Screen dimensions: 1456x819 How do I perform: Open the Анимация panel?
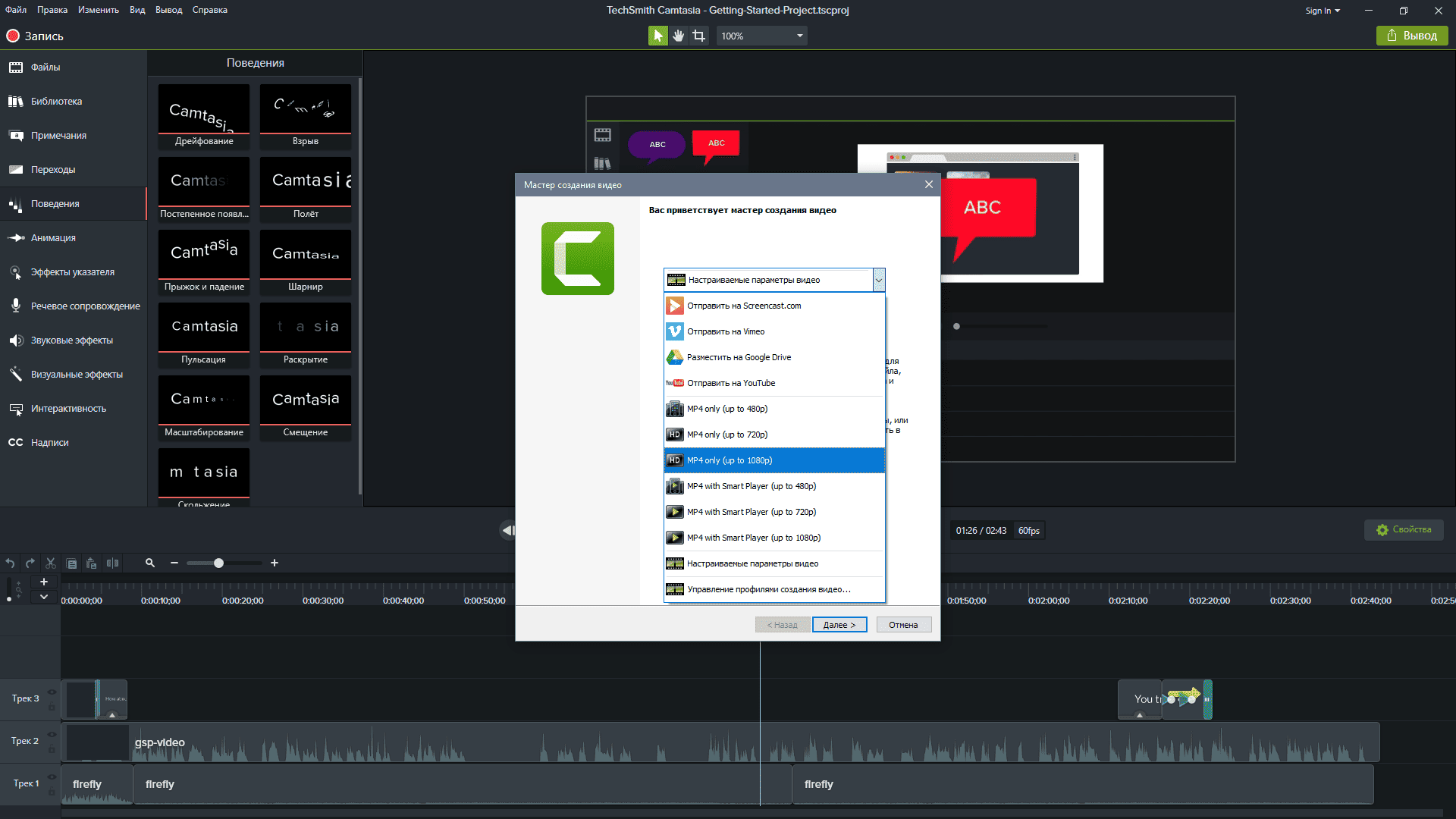tap(73, 238)
